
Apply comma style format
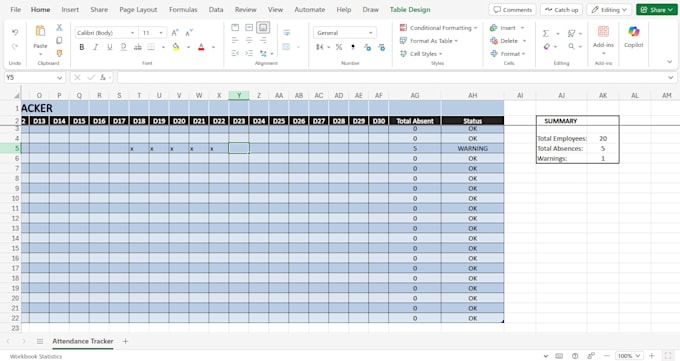coord(353,47)
